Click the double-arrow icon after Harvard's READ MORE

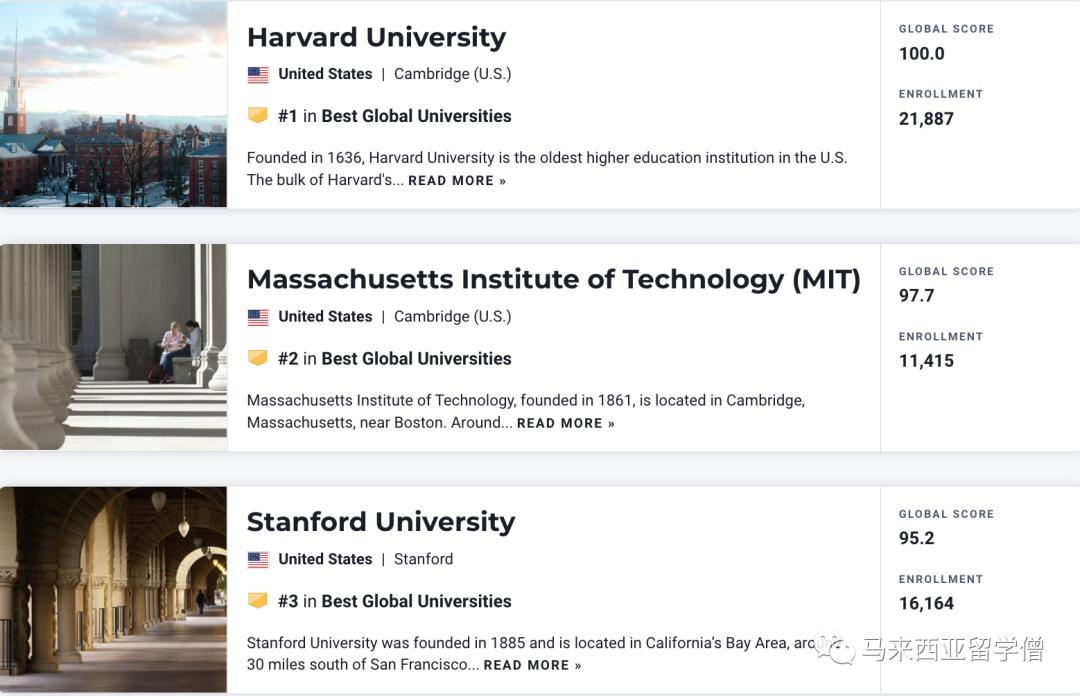pyautogui.click(x=501, y=180)
